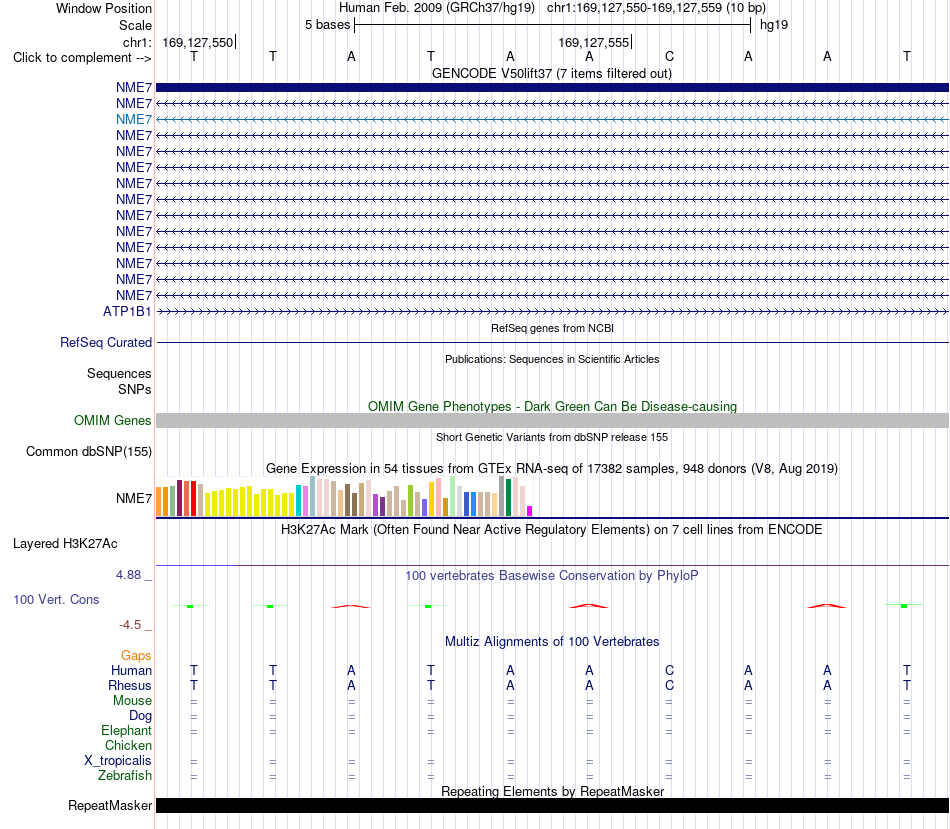This screenshot has height=829, width=950.
Task: Click "Short Genetic Variants from dbSNP release 155"
Action: 552,438
